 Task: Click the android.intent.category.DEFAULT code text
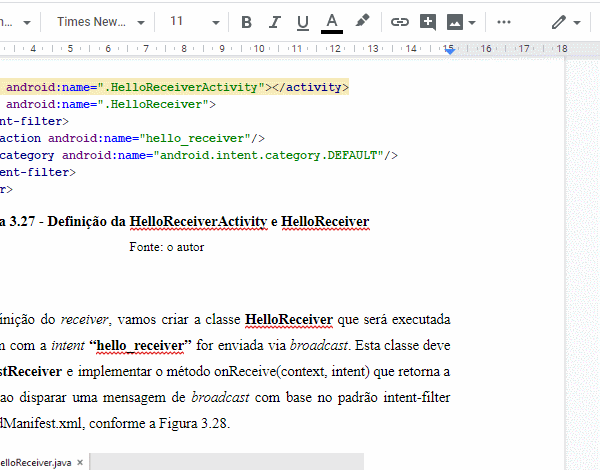pos(268,155)
